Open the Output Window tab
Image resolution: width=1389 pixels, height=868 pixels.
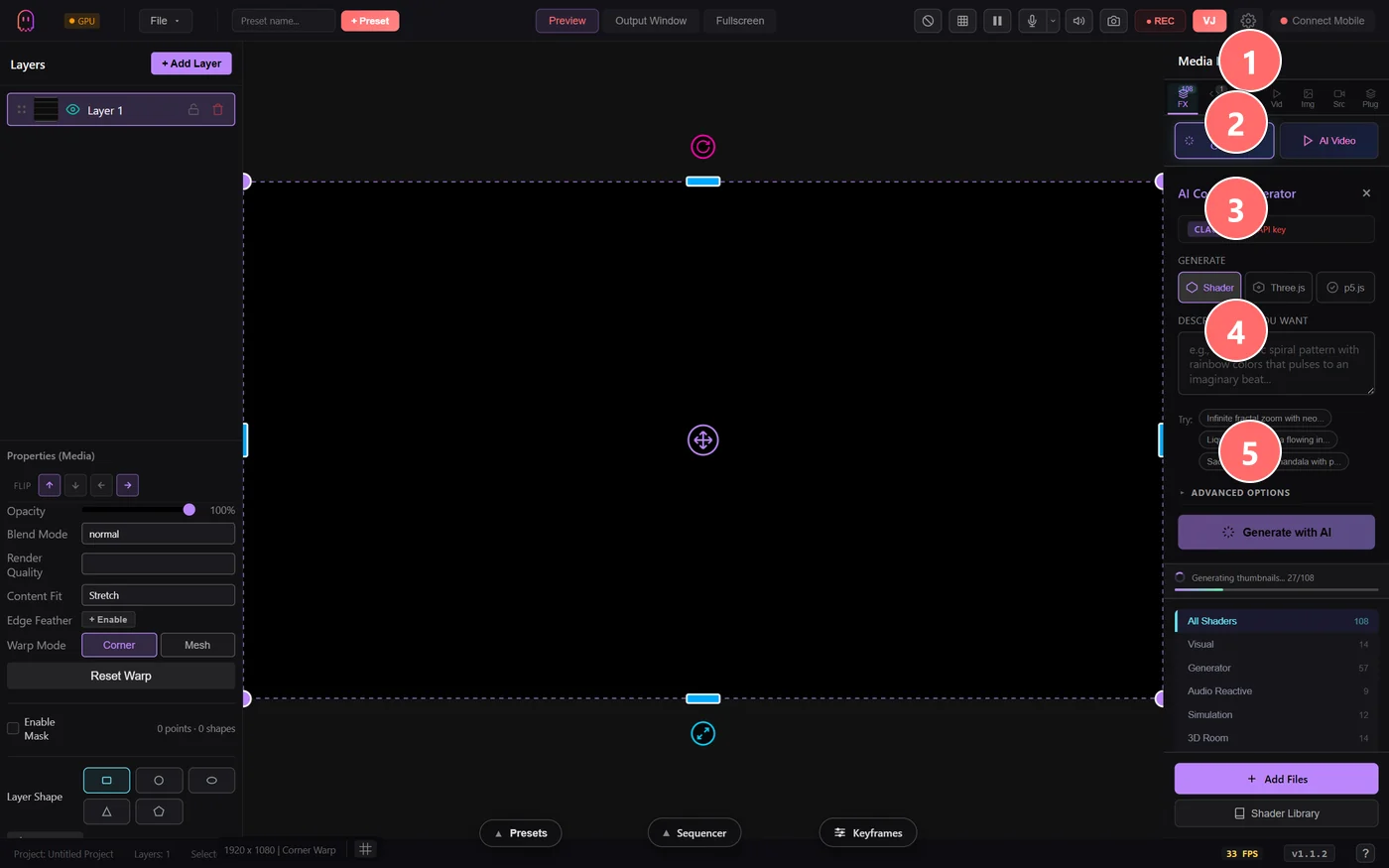tap(651, 21)
